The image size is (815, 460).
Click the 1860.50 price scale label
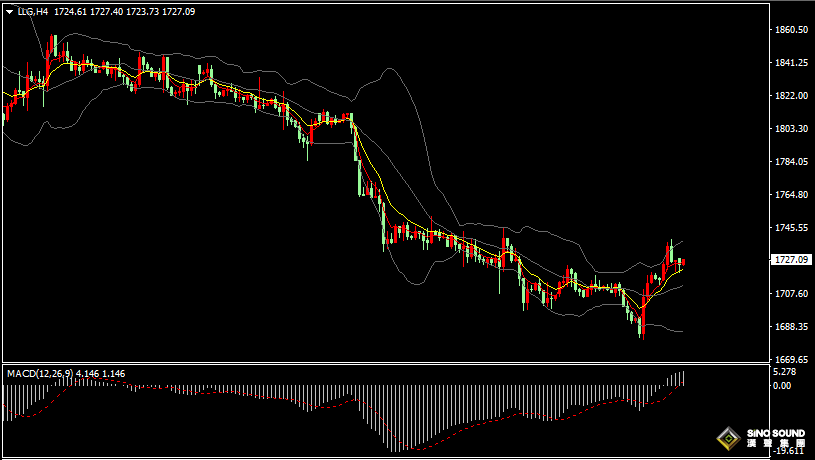click(791, 30)
